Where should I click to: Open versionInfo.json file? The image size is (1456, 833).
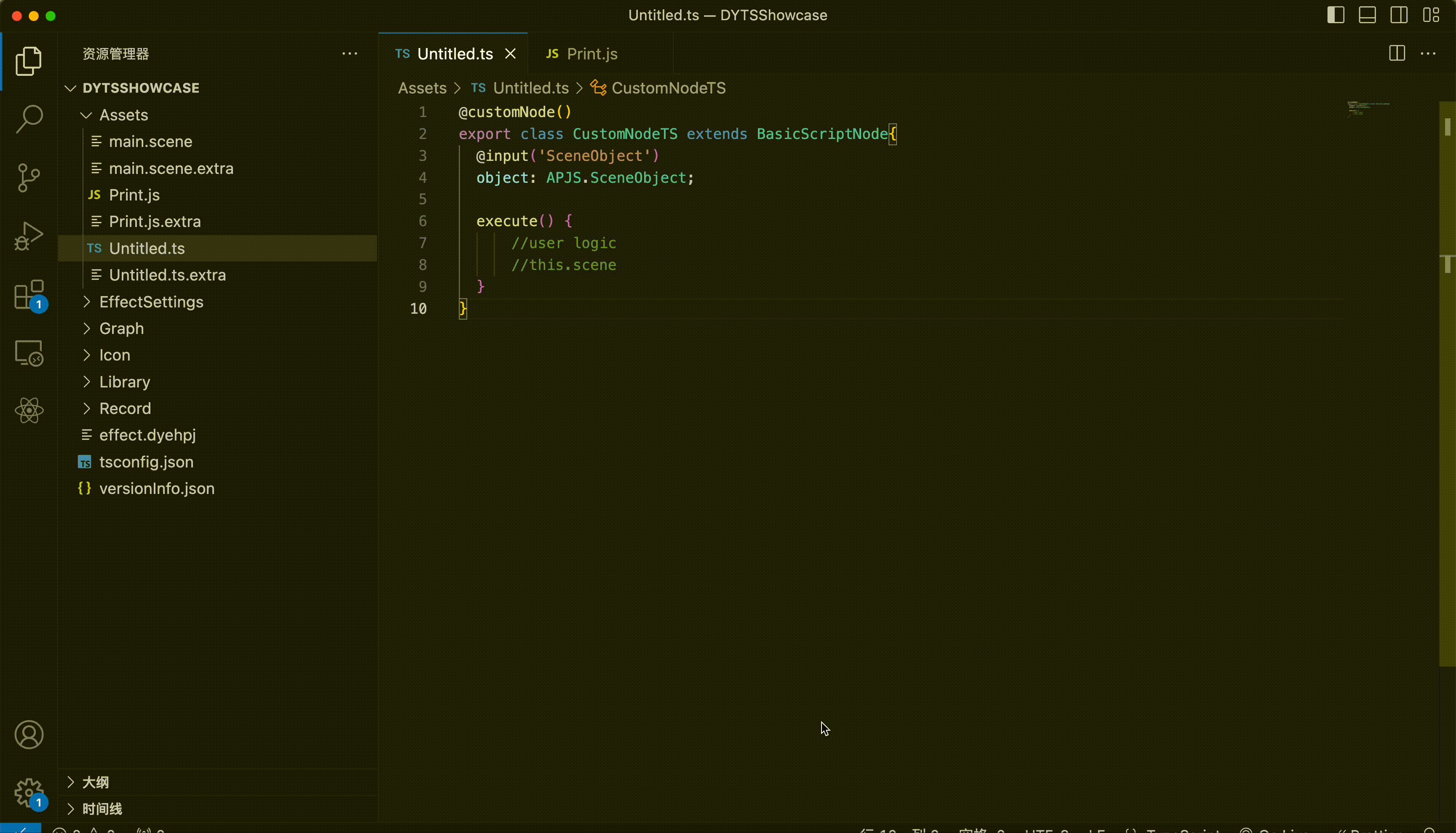217,488
